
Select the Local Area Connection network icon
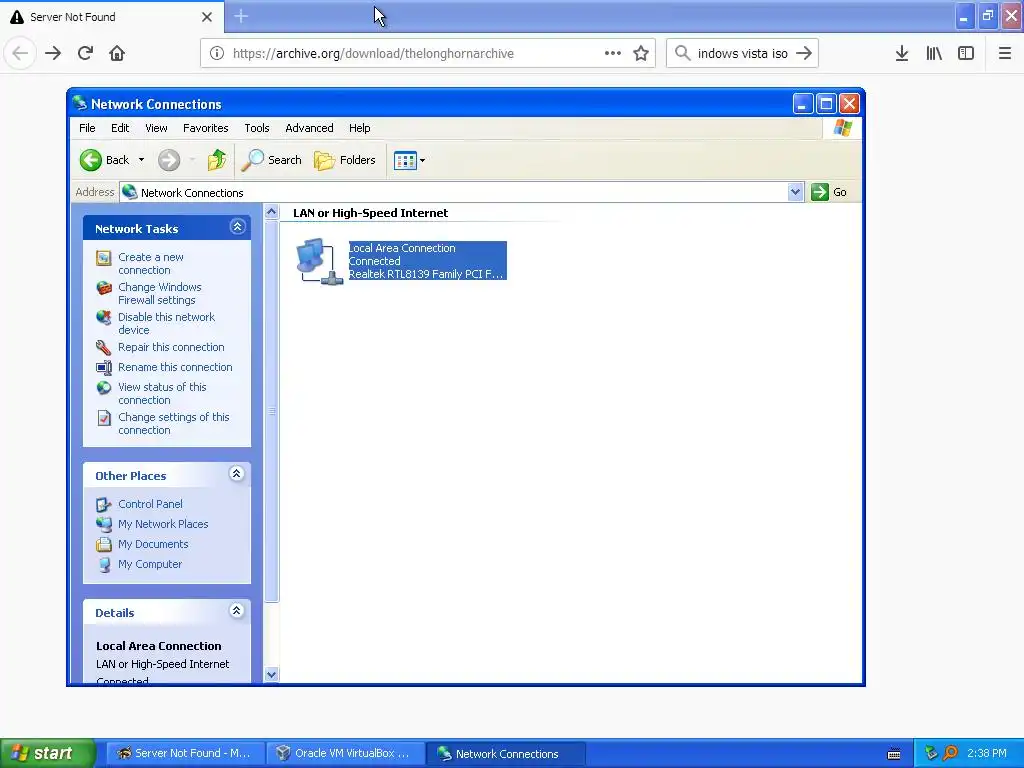(319, 261)
